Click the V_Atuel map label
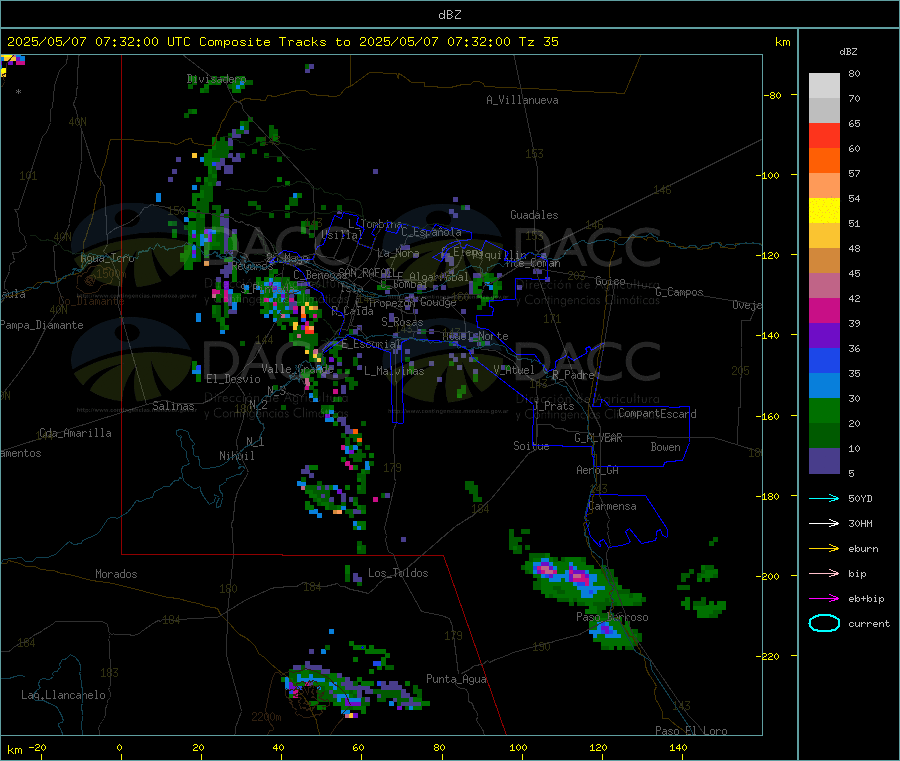 (x=514, y=370)
